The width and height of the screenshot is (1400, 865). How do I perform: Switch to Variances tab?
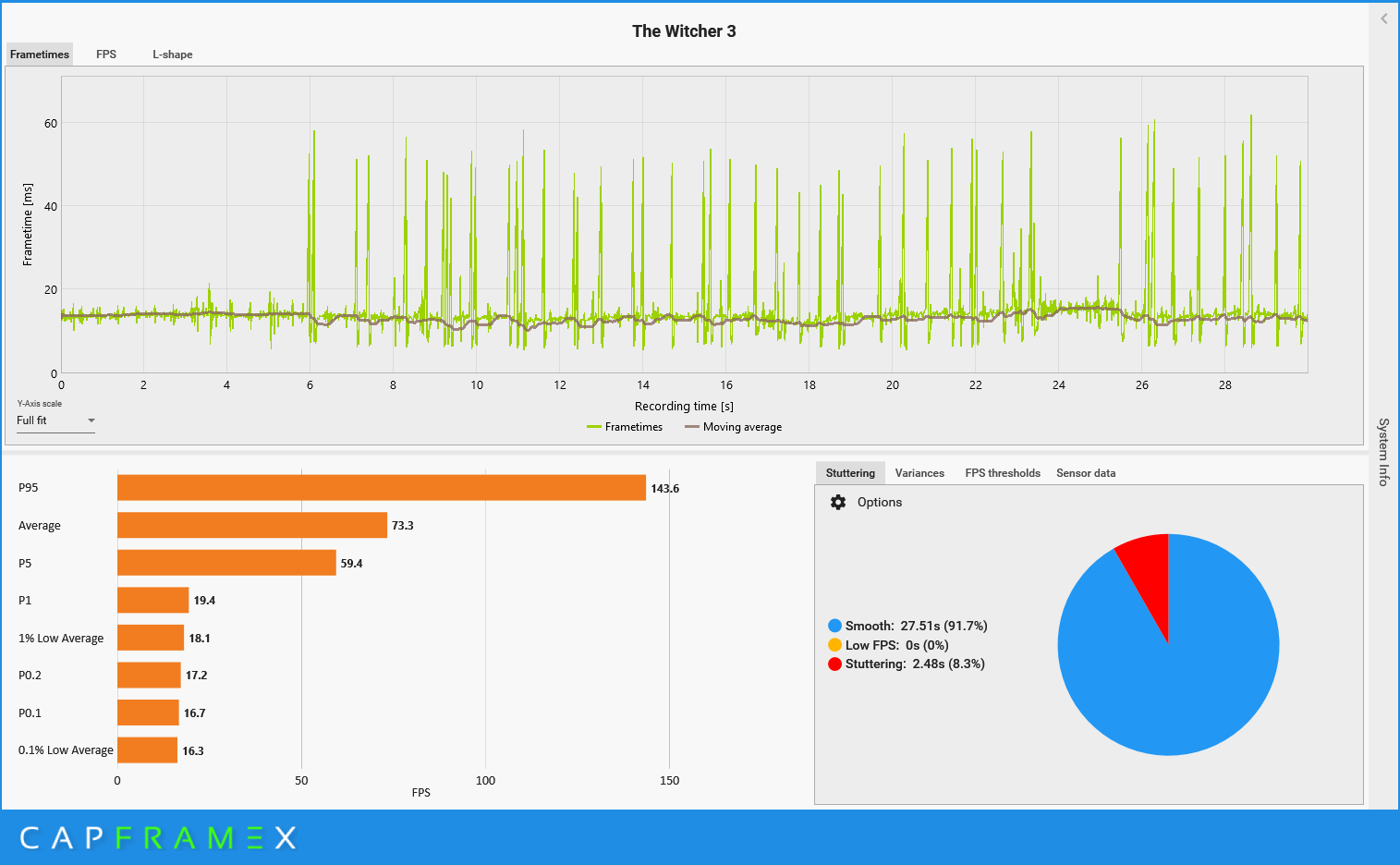point(919,473)
